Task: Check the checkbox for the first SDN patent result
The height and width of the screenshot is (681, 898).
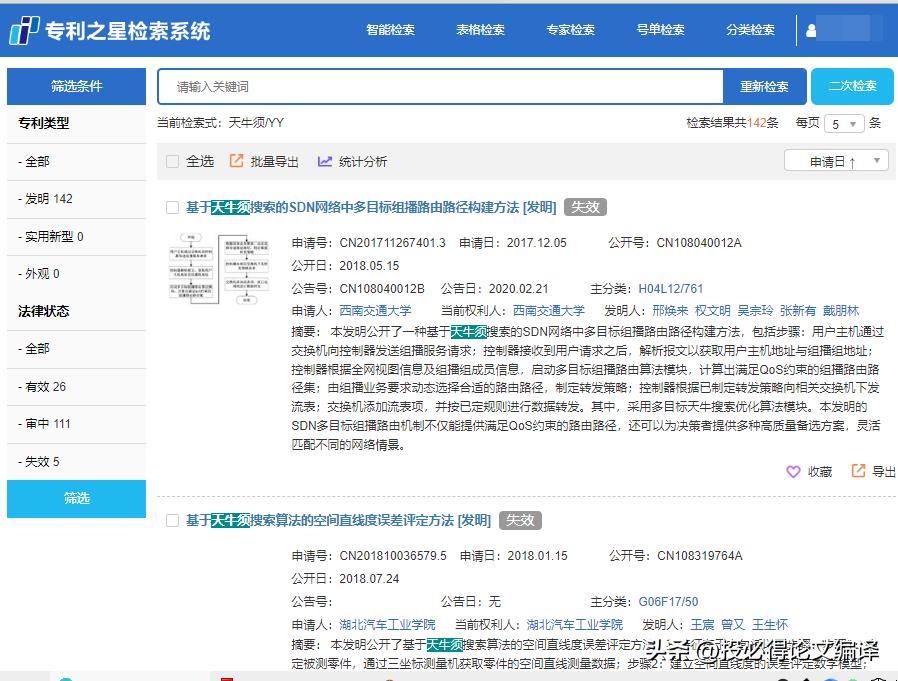Action: [x=172, y=208]
